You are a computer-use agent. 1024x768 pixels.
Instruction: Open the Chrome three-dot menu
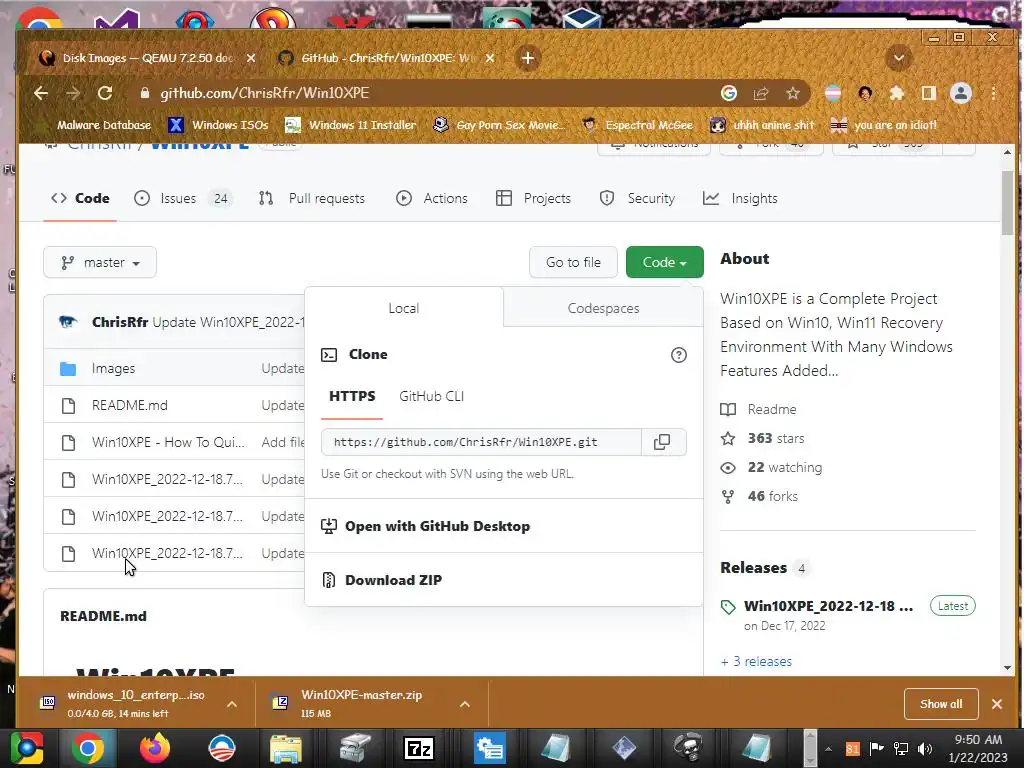click(993, 93)
